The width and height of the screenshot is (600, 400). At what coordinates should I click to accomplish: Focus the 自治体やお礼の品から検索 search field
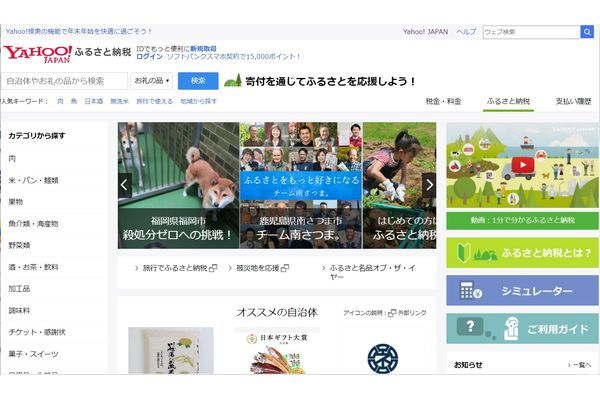(x=64, y=81)
